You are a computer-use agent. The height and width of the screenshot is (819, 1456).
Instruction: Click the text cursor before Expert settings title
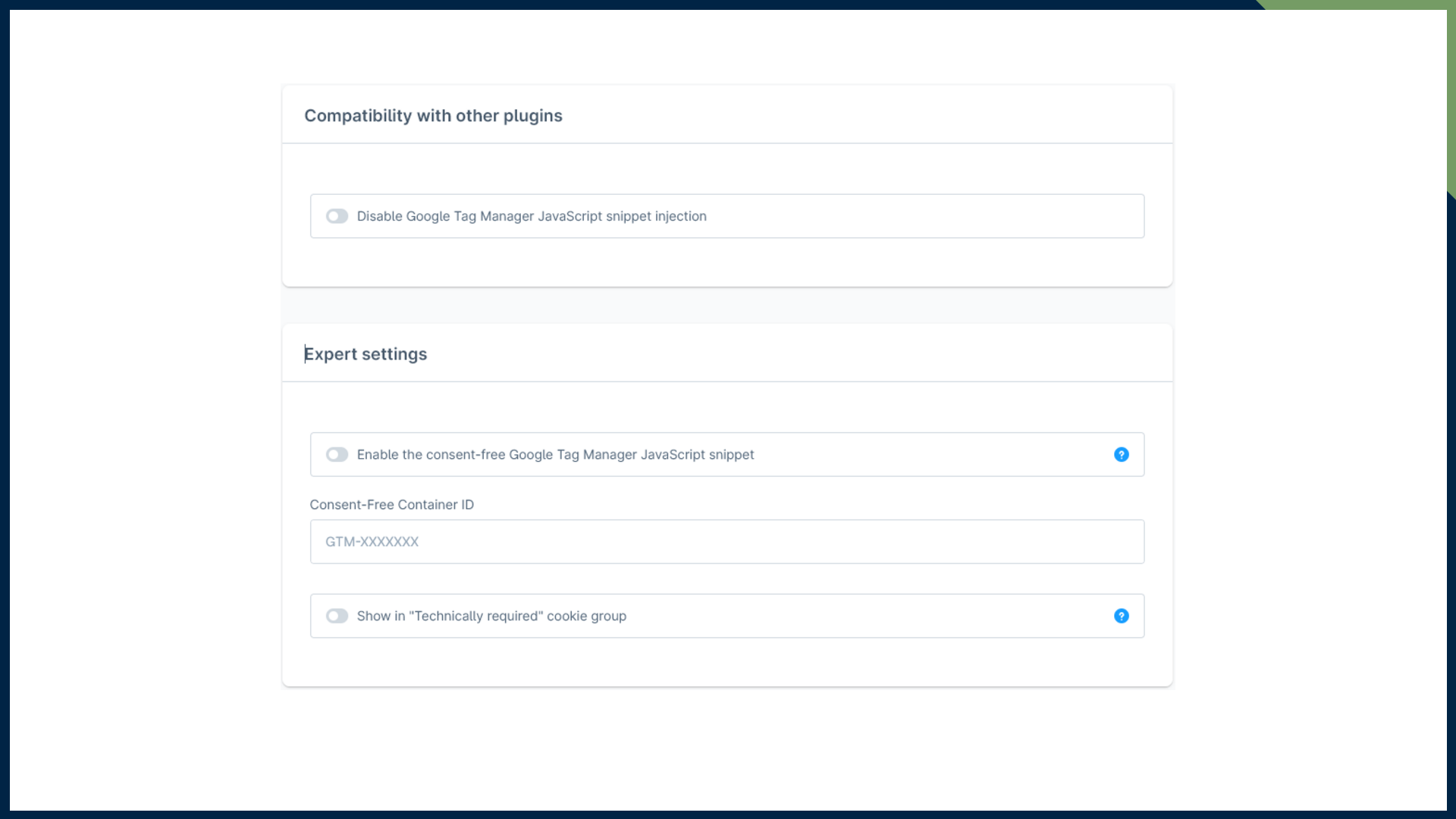click(x=305, y=354)
